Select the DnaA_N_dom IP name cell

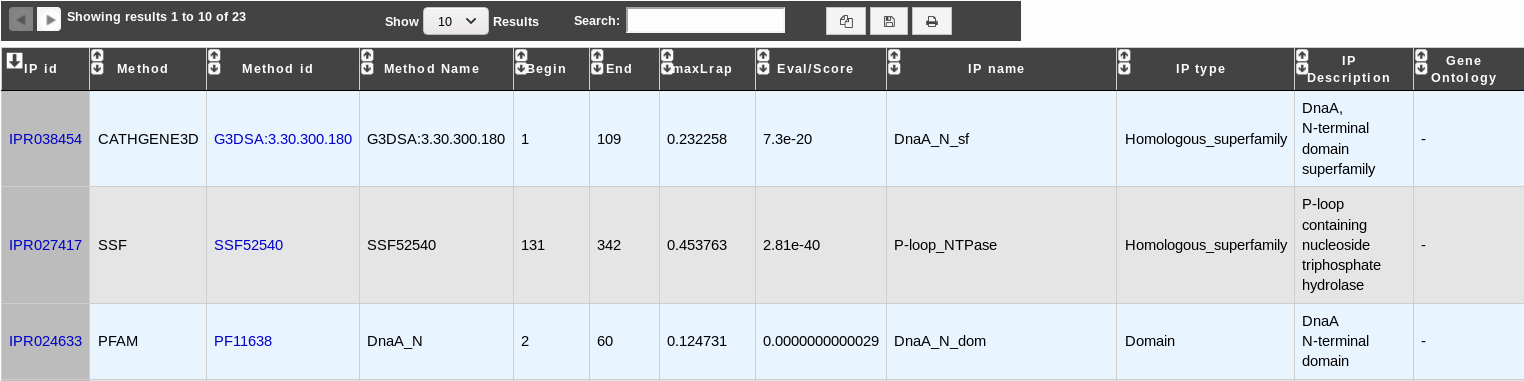[x=1001, y=341]
